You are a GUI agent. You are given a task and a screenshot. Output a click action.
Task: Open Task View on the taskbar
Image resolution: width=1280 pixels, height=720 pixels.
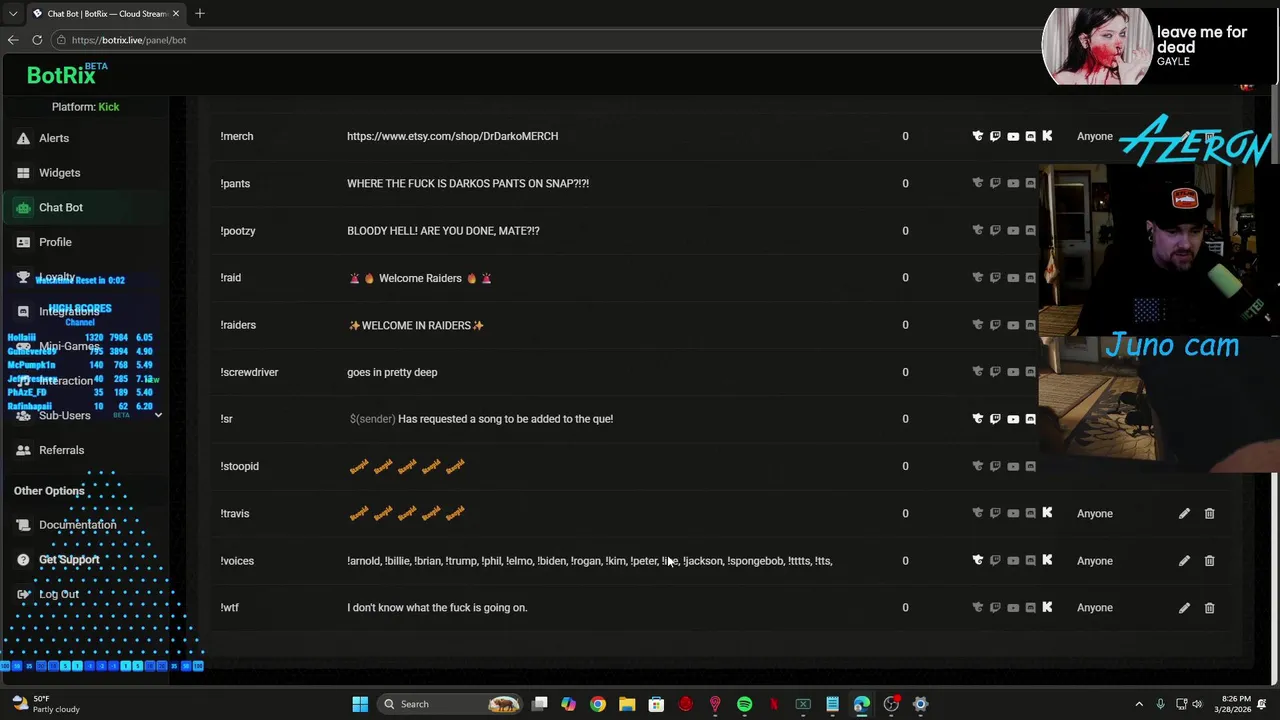[x=539, y=704]
